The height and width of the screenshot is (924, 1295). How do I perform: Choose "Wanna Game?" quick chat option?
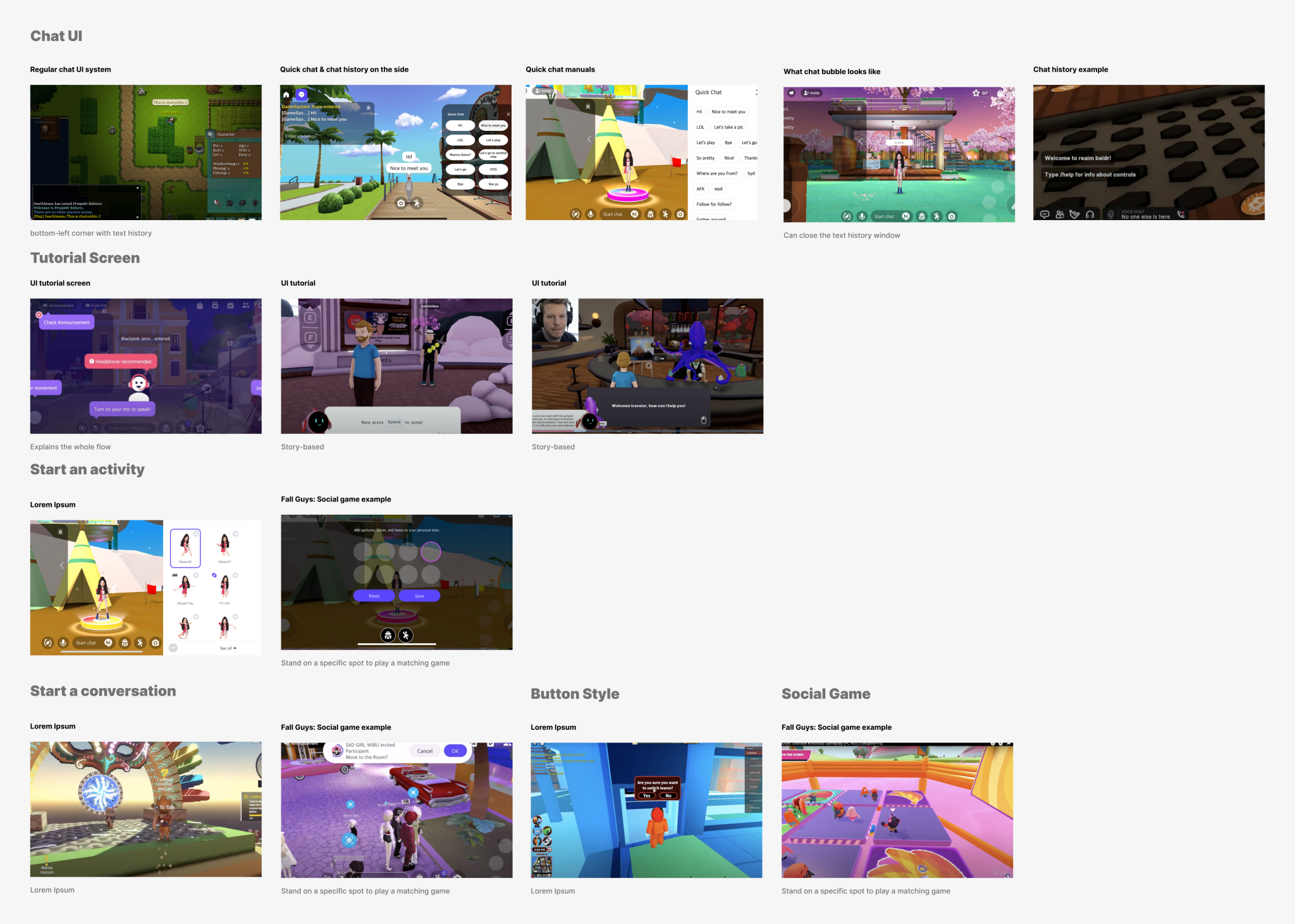[460, 154]
